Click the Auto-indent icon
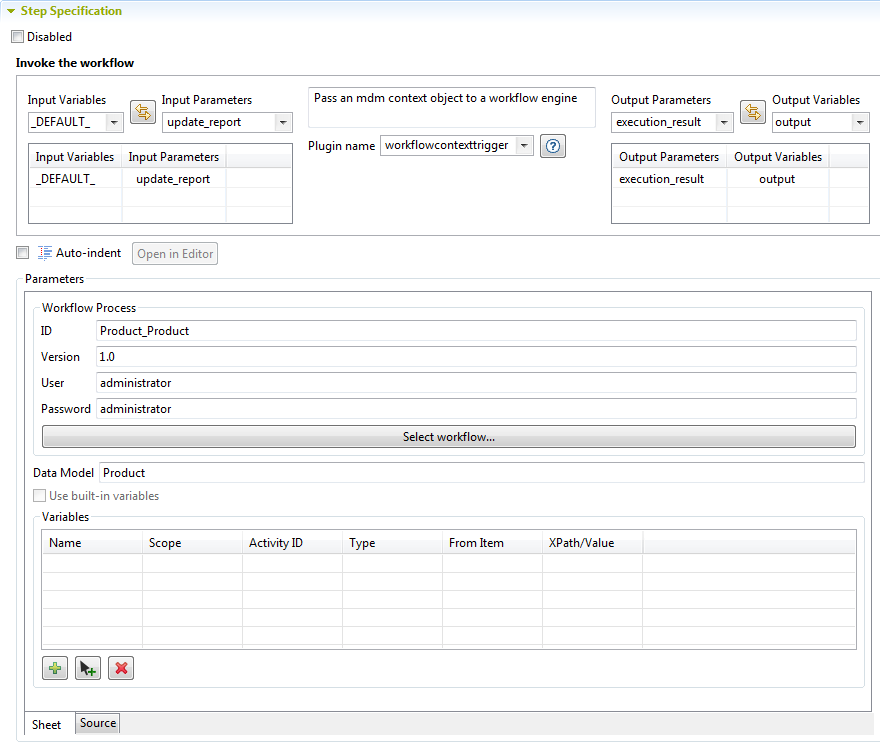The width and height of the screenshot is (880, 742). point(45,253)
